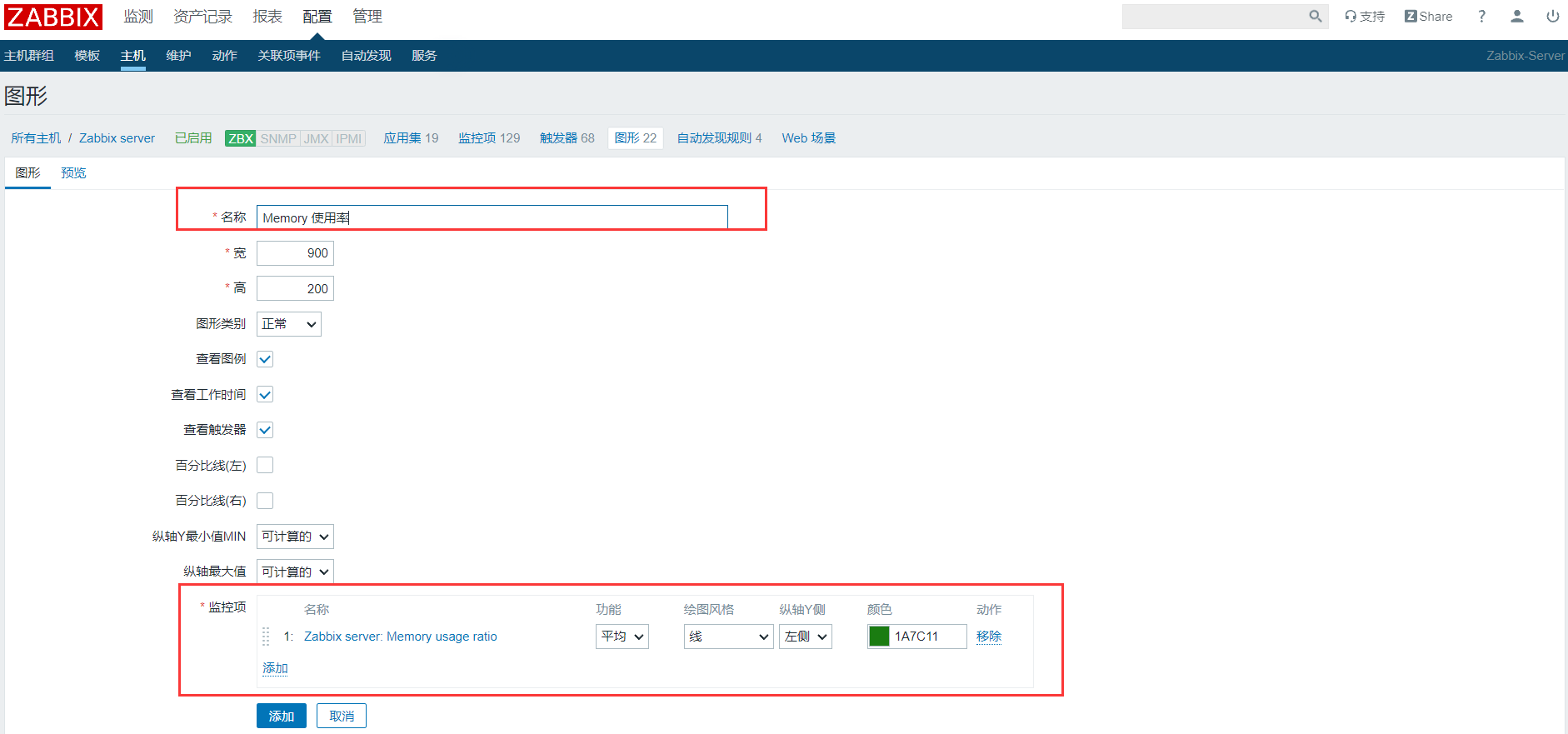The width and height of the screenshot is (1568, 734).
Task: Click the top search input box
Action: (1215, 16)
